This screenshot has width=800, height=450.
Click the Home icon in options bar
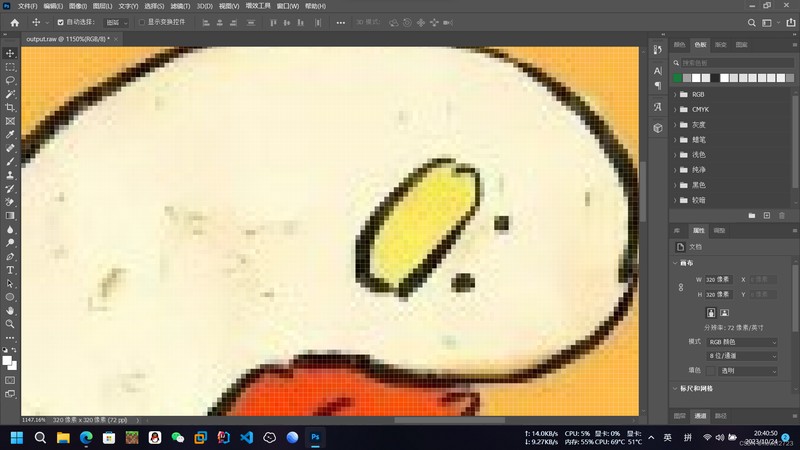[15, 22]
